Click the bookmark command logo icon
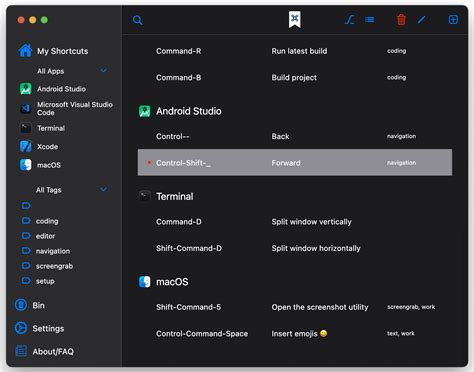 295,19
